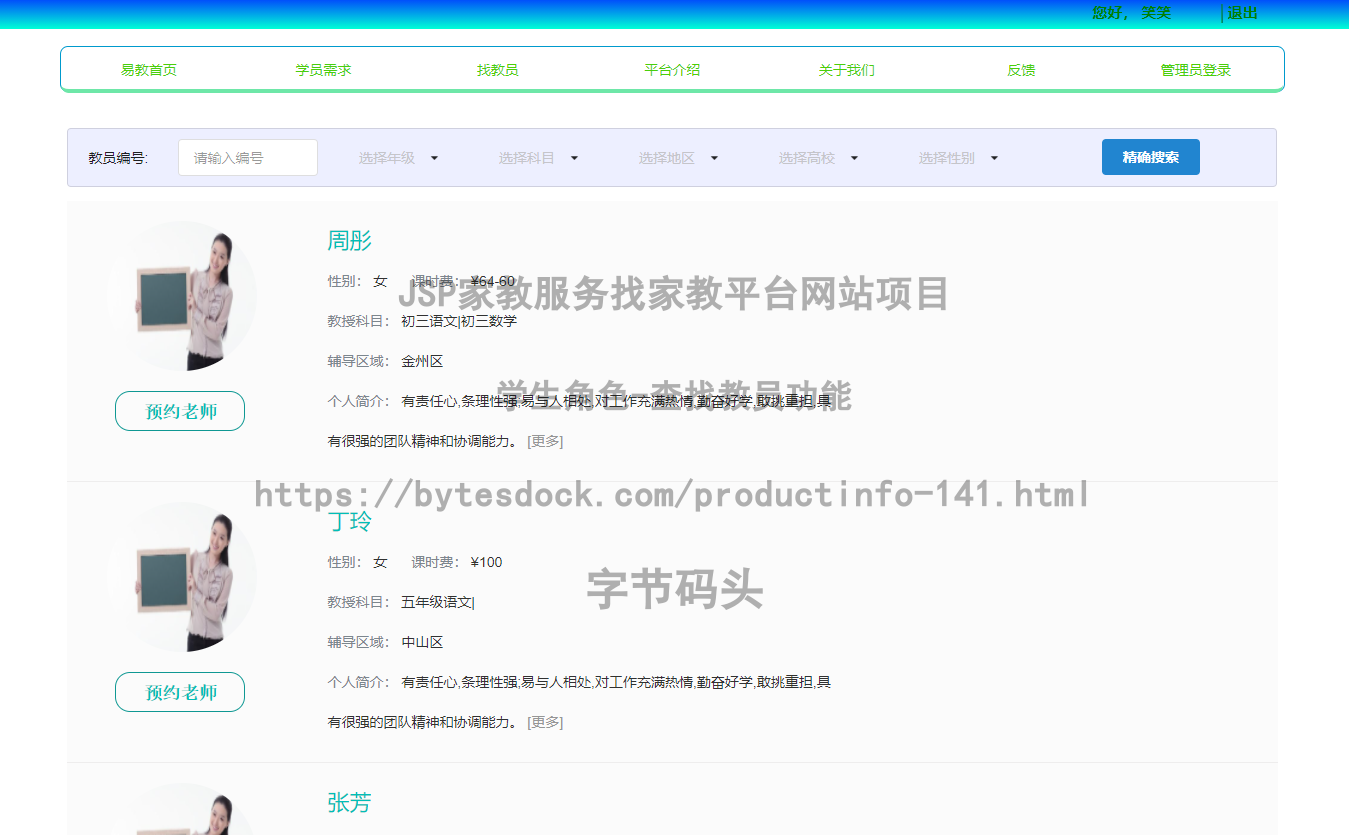Open the 选择地区 dropdown
This screenshot has height=835, width=1349.
(x=679, y=158)
